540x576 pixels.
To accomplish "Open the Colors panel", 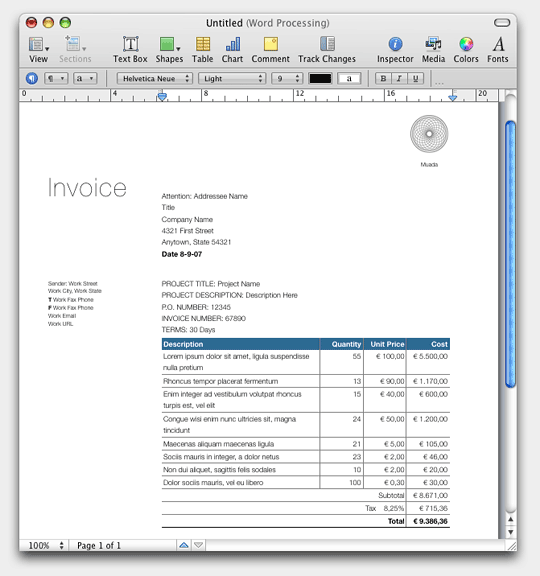I will (x=466, y=50).
